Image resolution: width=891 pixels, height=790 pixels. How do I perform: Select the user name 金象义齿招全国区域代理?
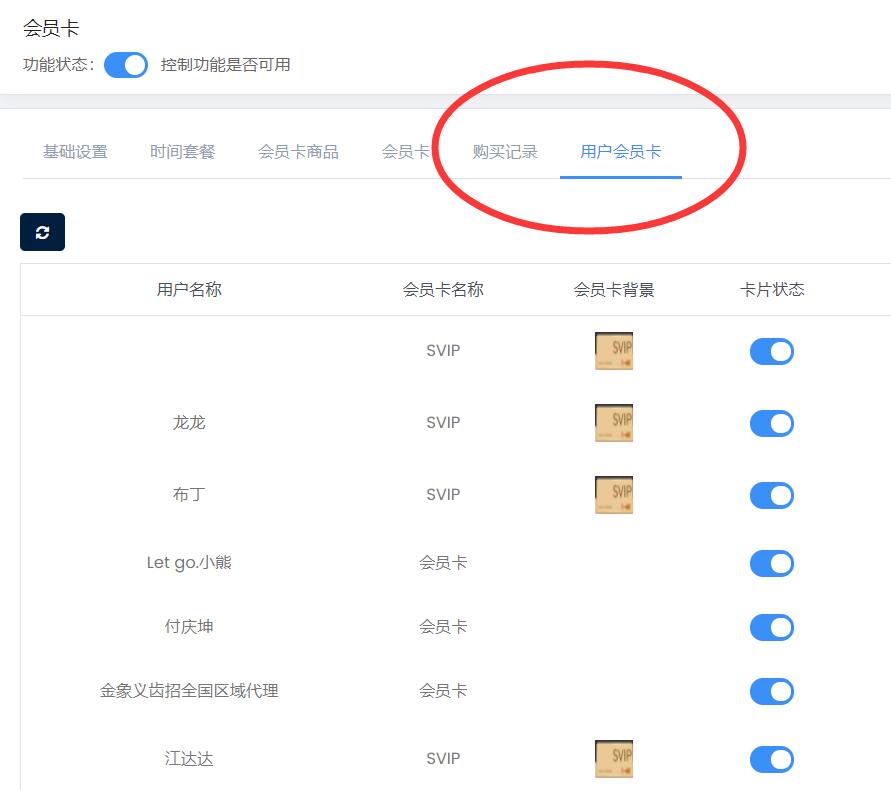click(189, 691)
